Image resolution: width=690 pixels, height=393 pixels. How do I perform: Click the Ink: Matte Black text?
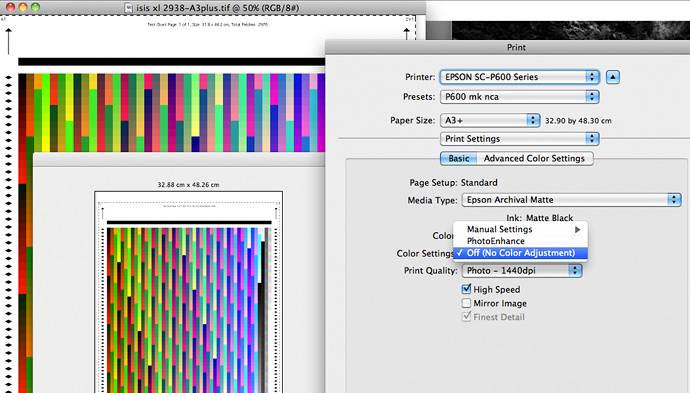(540, 218)
